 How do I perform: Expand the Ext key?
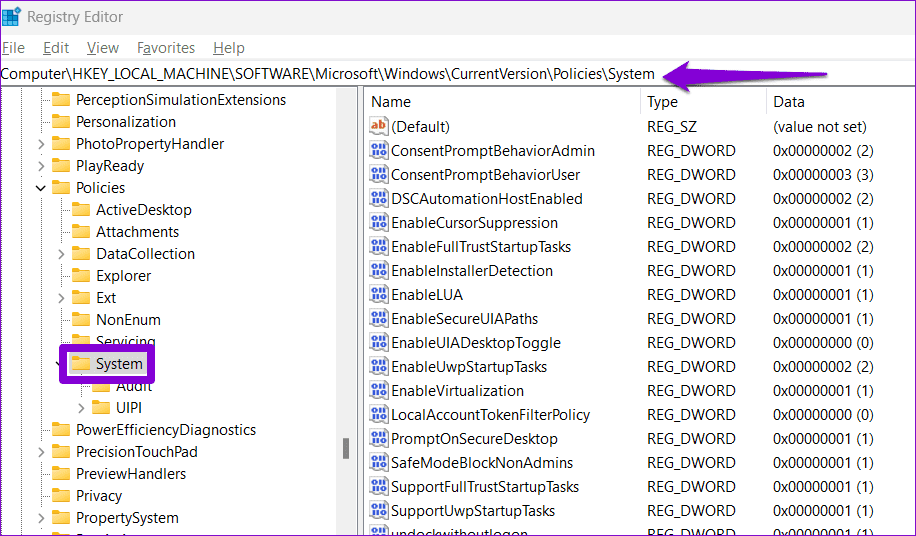pos(61,298)
